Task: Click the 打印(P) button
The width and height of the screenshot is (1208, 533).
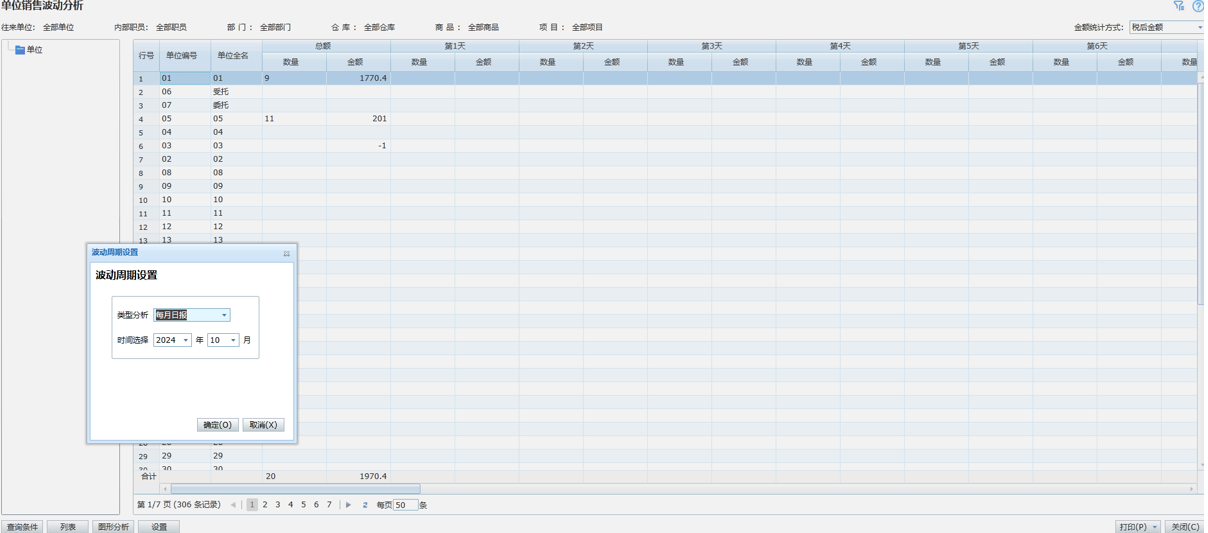Action: 1133,527
